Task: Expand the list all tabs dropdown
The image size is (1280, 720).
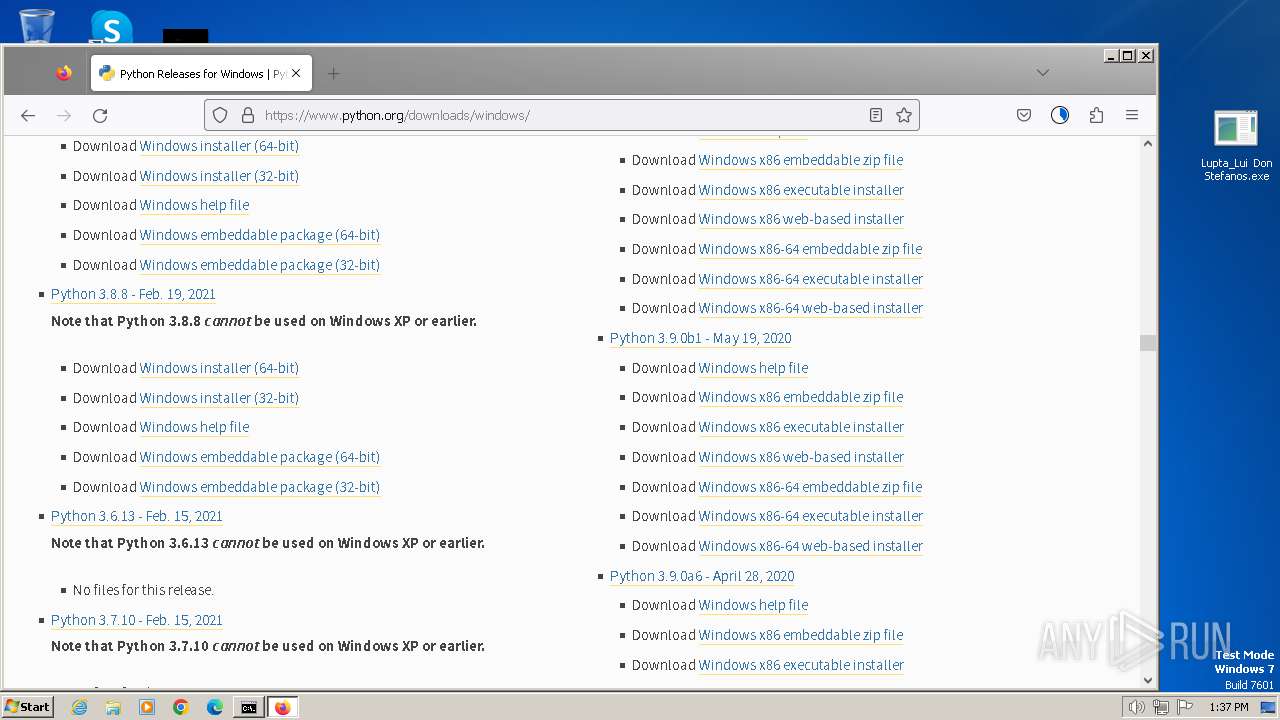Action: [1043, 73]
